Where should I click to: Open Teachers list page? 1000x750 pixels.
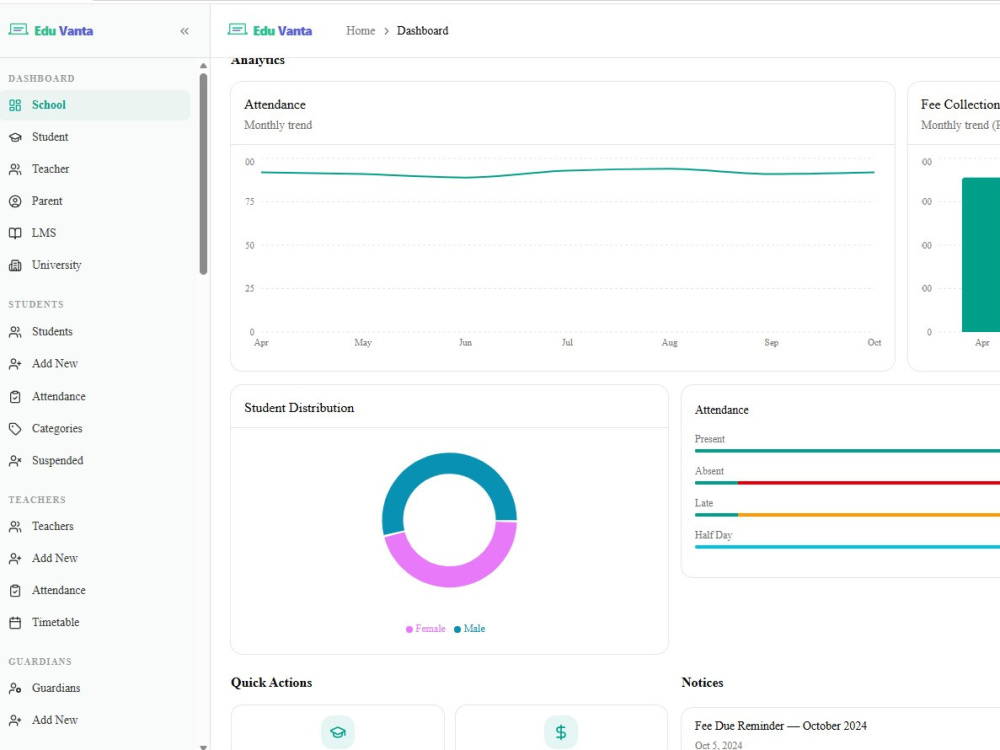tap(96, 526)
